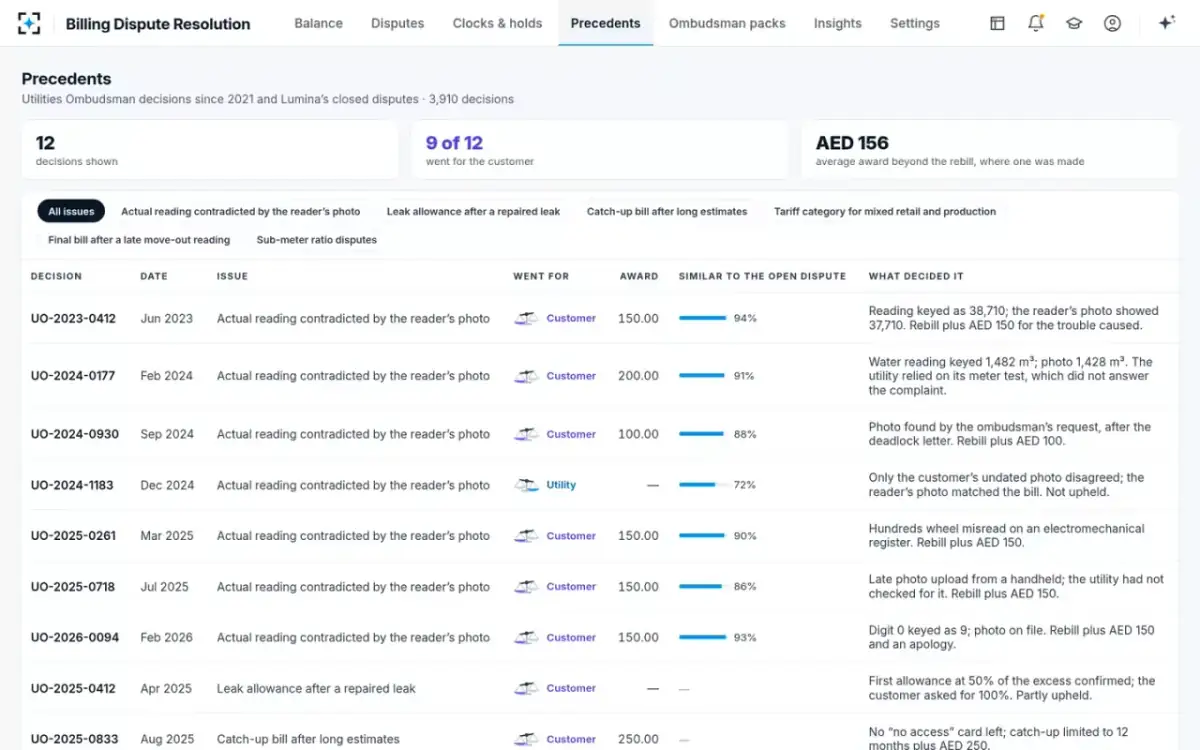
Task: Go to the Disputes tab
Action: (397, 23)
